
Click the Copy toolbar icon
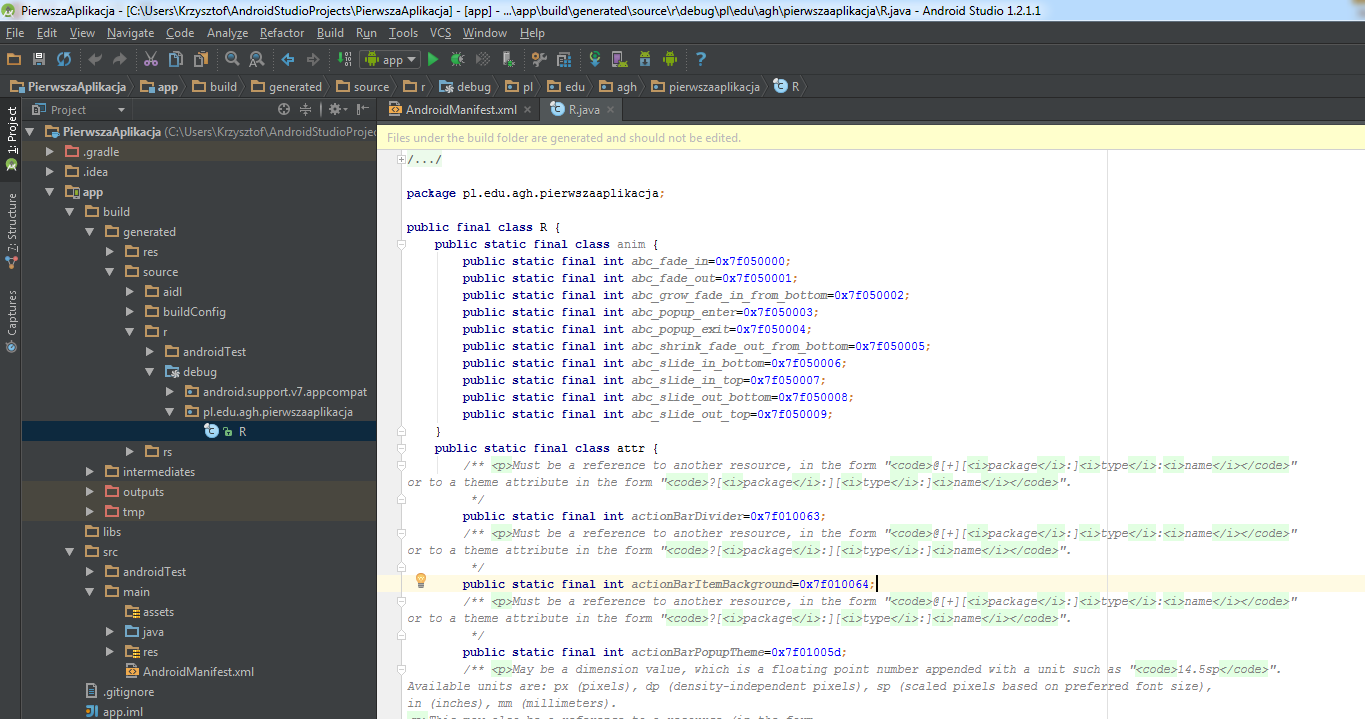176,60
